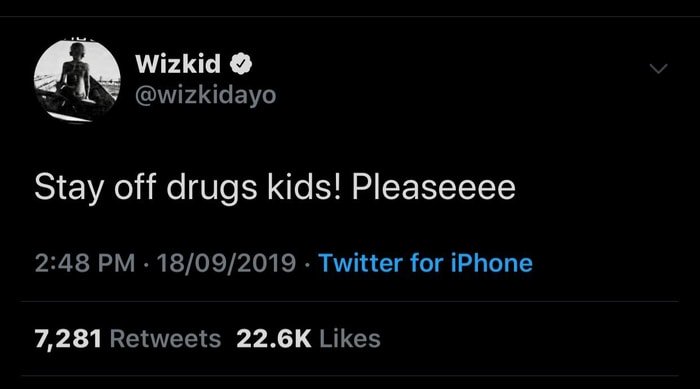Visit the @wizkidayo handle
This screenshot has width=700, height=389.
(205, 95)
